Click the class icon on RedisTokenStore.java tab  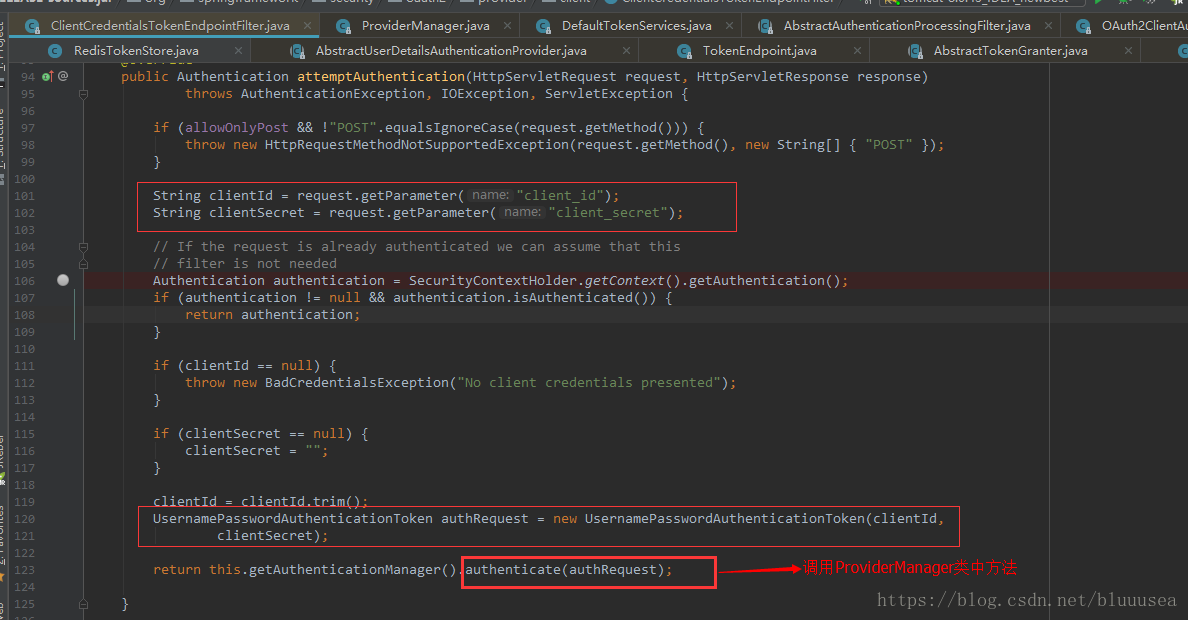click(55, 51)
